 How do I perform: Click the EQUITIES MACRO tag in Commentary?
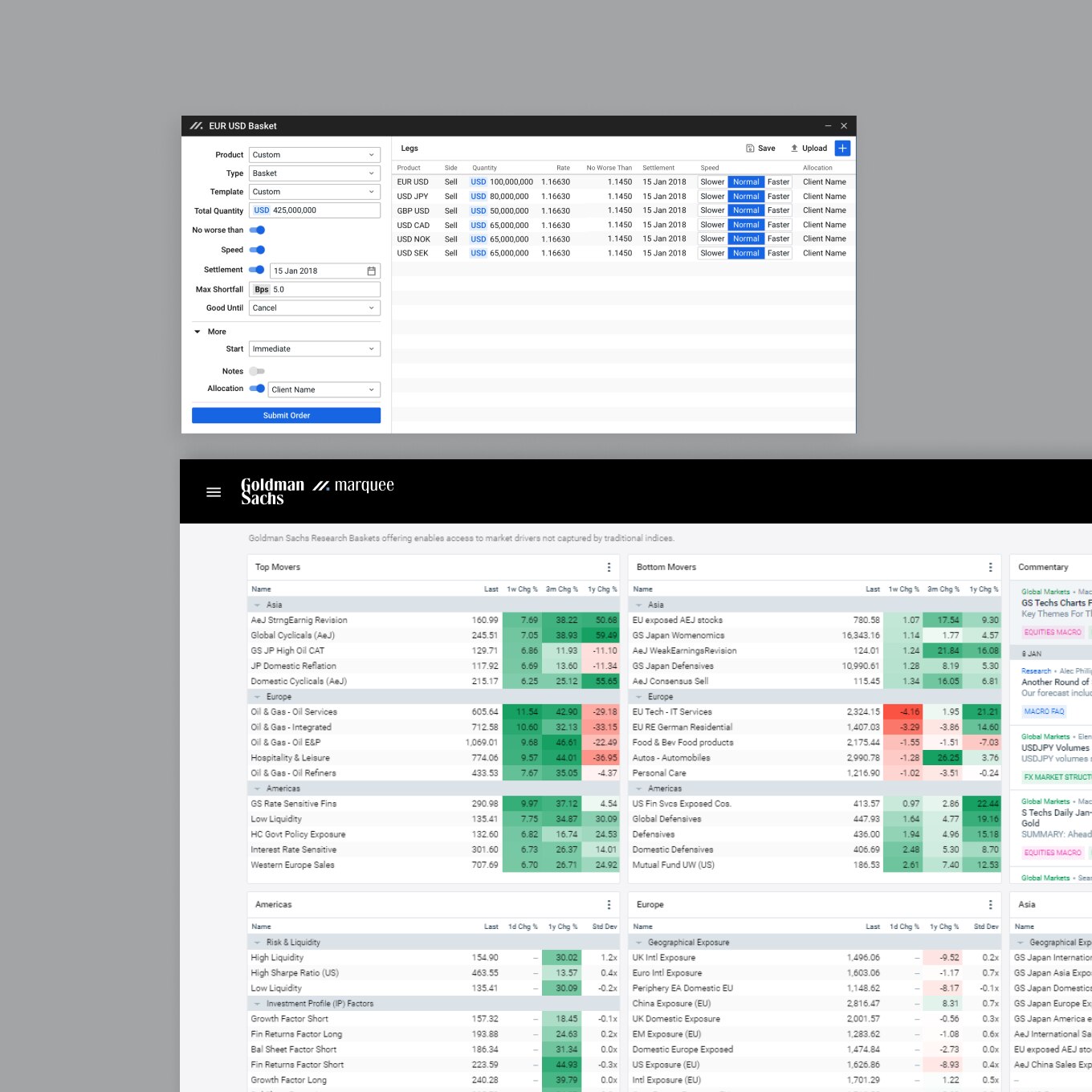[x=1052, y=633]
